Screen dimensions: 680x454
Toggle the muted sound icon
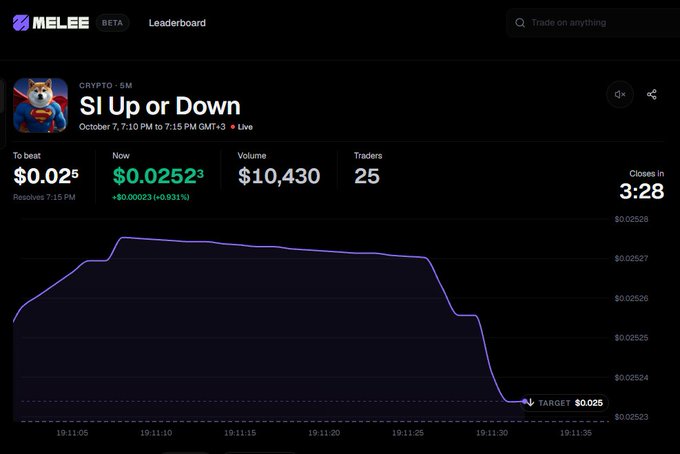point(620,94)
